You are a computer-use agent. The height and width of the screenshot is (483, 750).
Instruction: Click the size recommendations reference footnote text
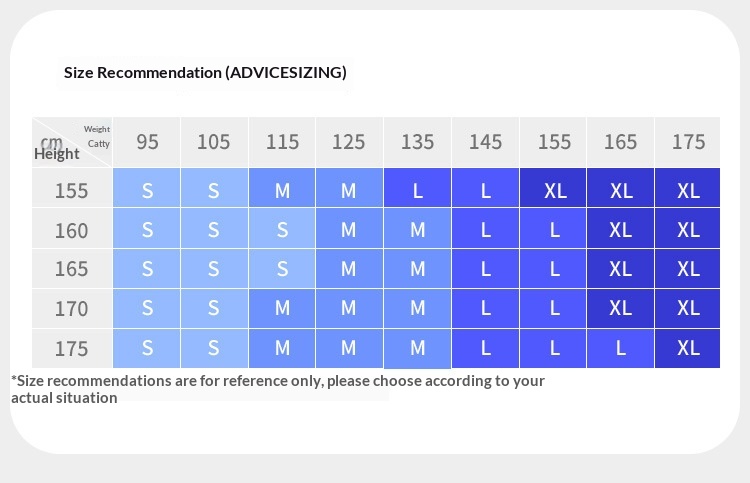pos(277,389)
